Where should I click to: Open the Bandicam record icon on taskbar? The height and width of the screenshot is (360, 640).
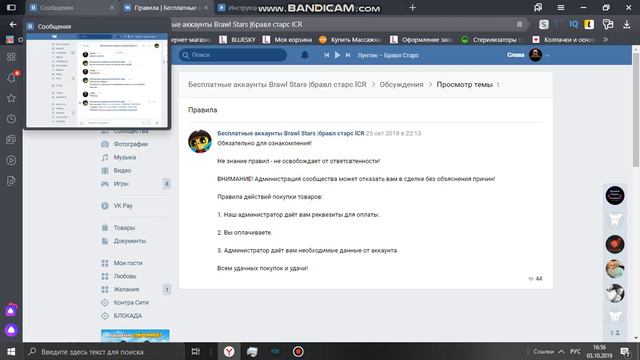[298, 351]
